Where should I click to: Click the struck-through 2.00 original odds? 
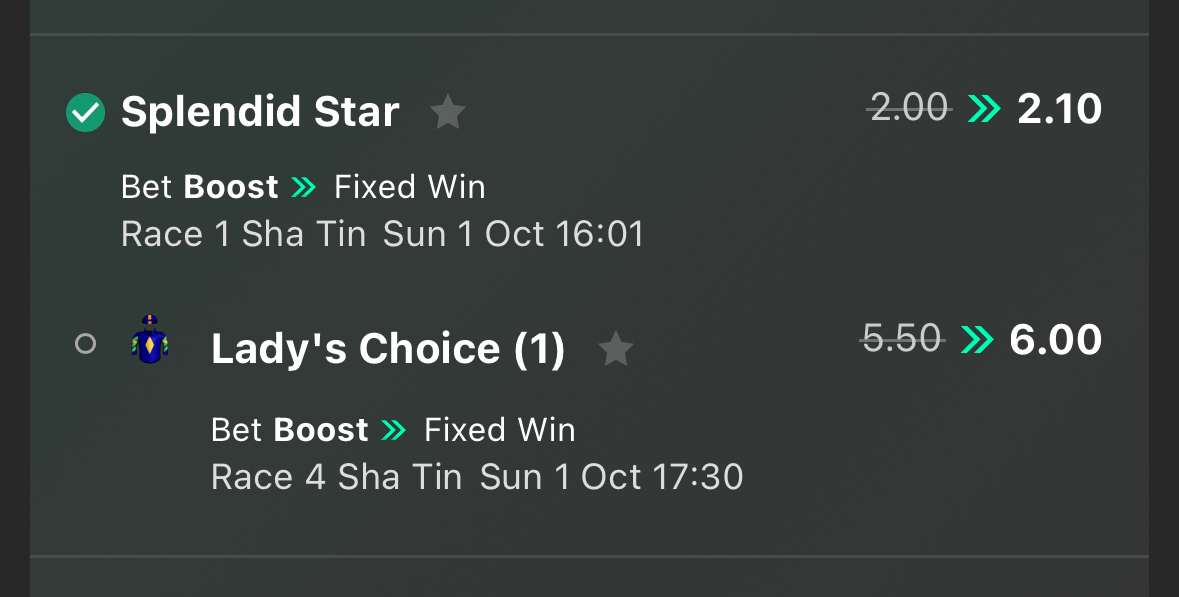tap(909, 108)
